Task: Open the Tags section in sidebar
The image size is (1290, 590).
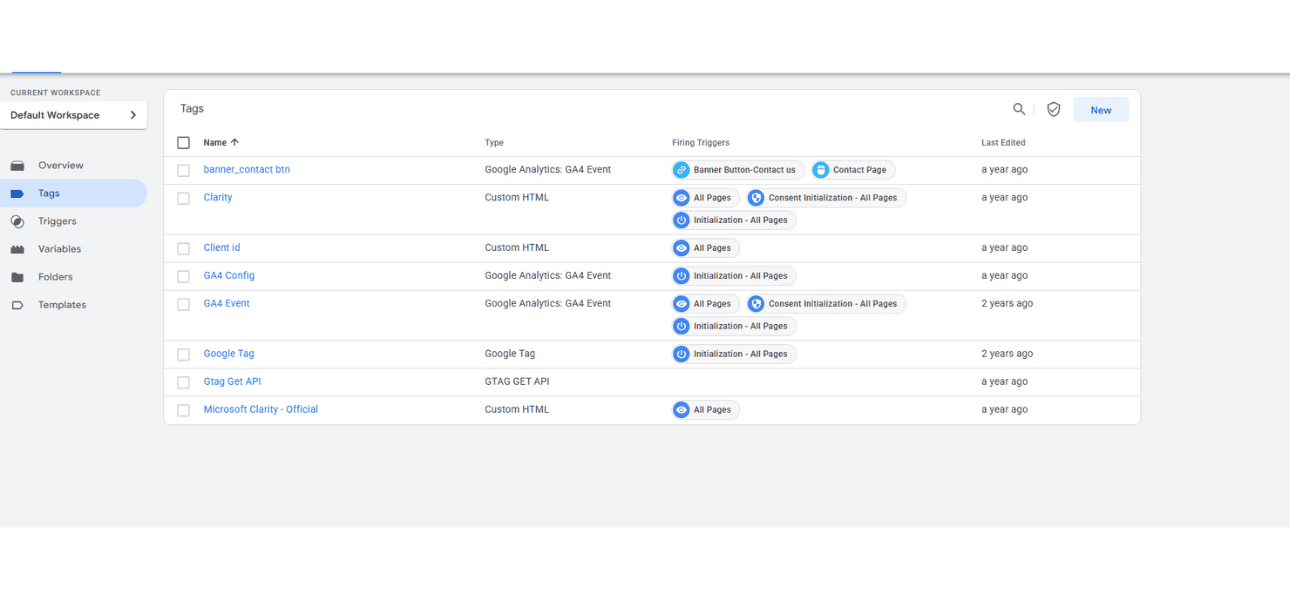Action: click(49, 193)
